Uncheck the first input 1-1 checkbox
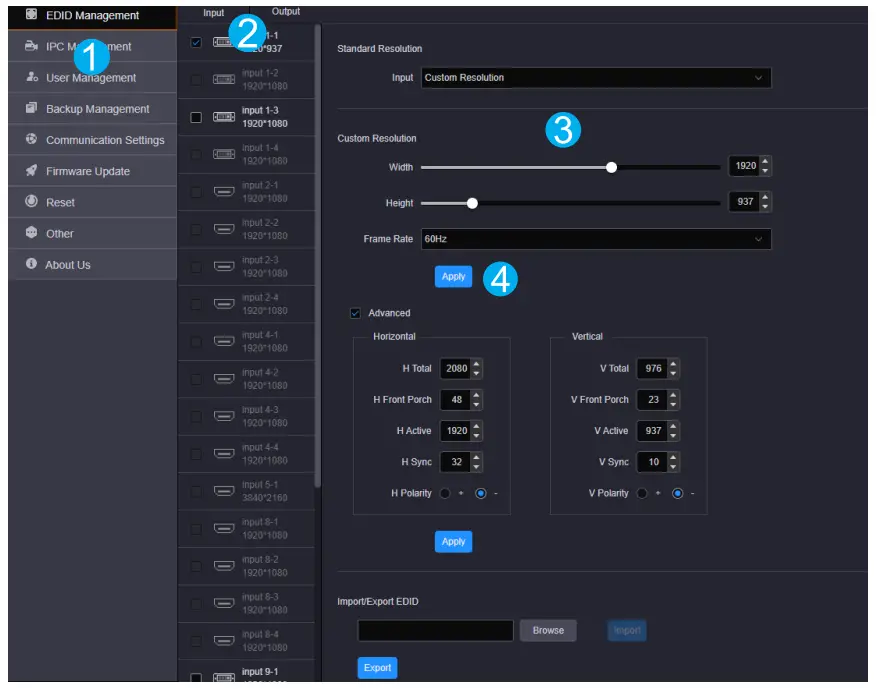The width and height of the screenshot is (876, 689). 196,42
